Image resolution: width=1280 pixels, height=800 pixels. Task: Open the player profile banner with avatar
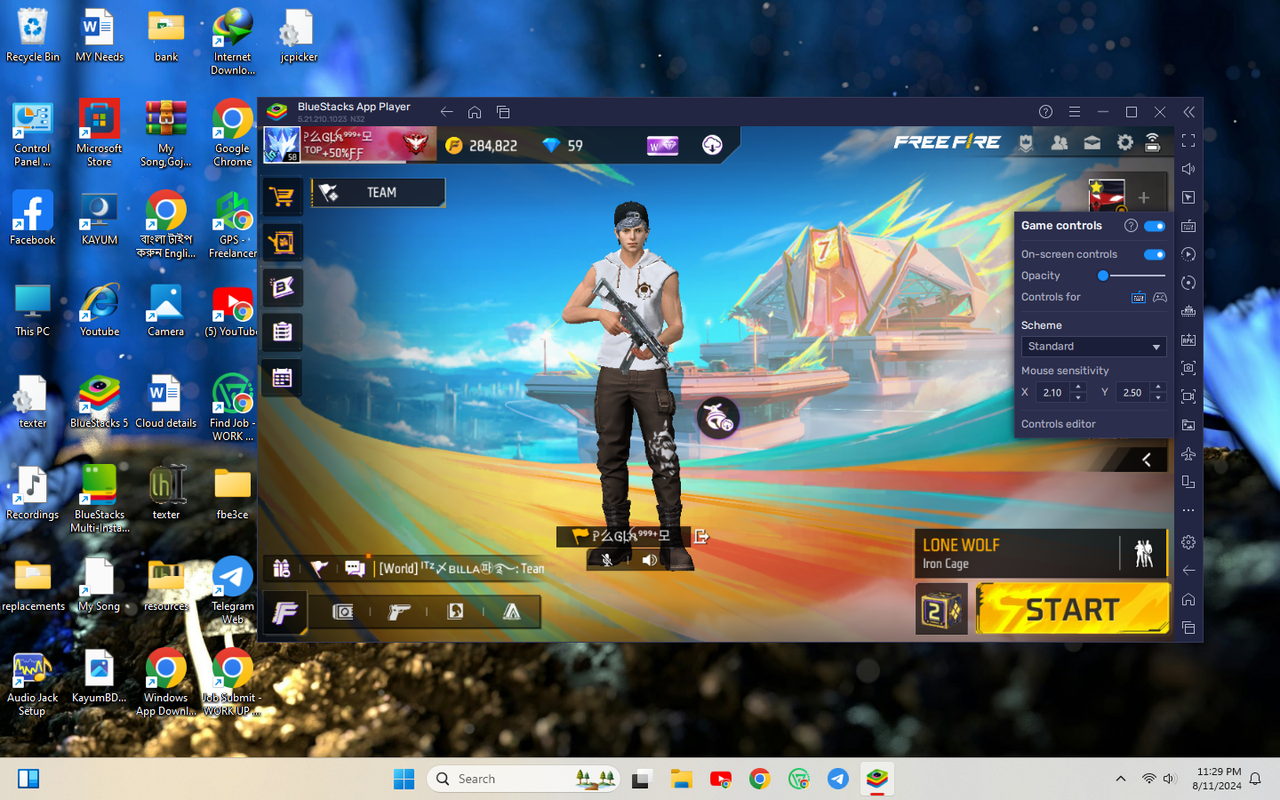tap(350, 145)
